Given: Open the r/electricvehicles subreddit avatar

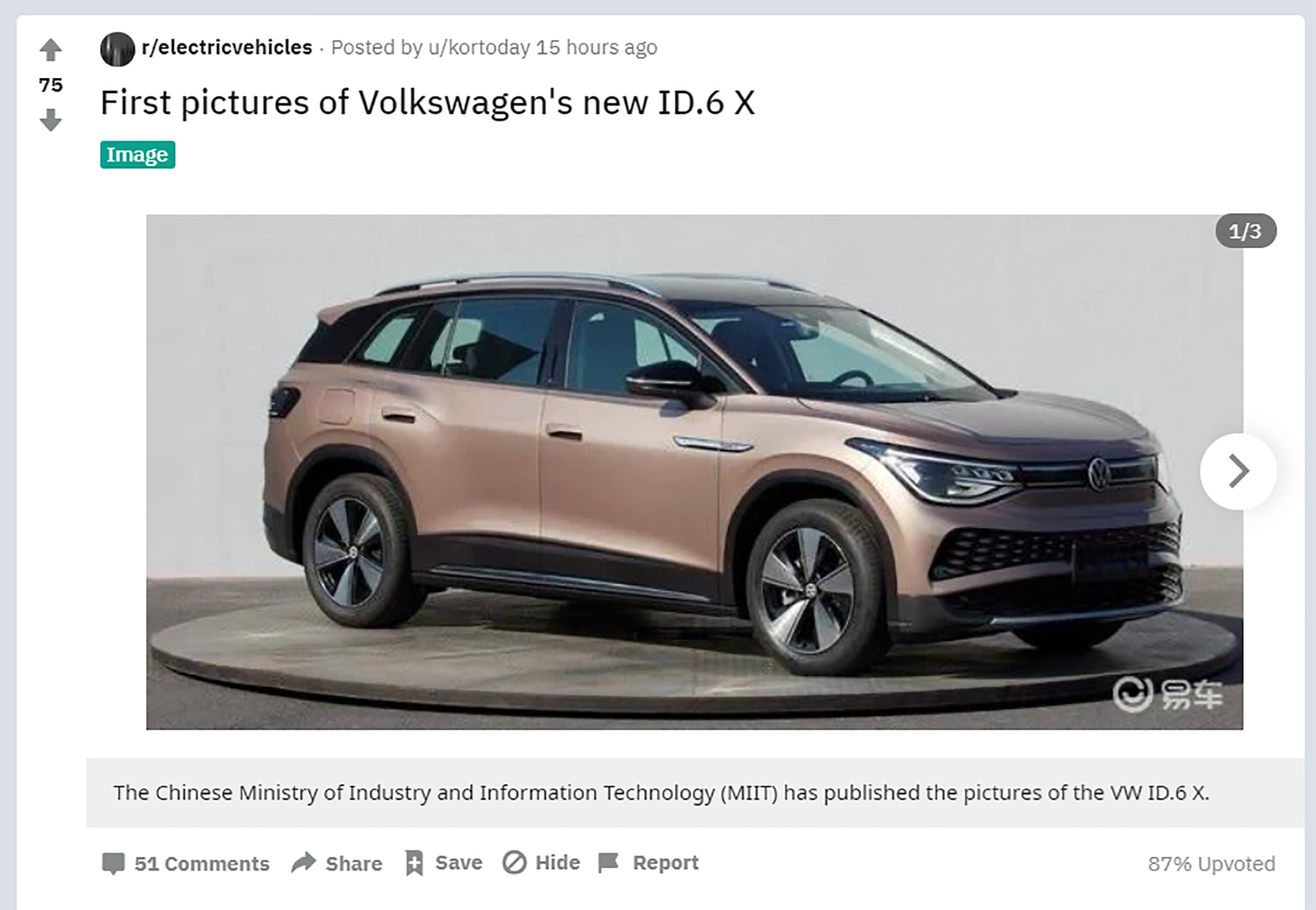Looking at the screenshot, I should tap(117, 49).
